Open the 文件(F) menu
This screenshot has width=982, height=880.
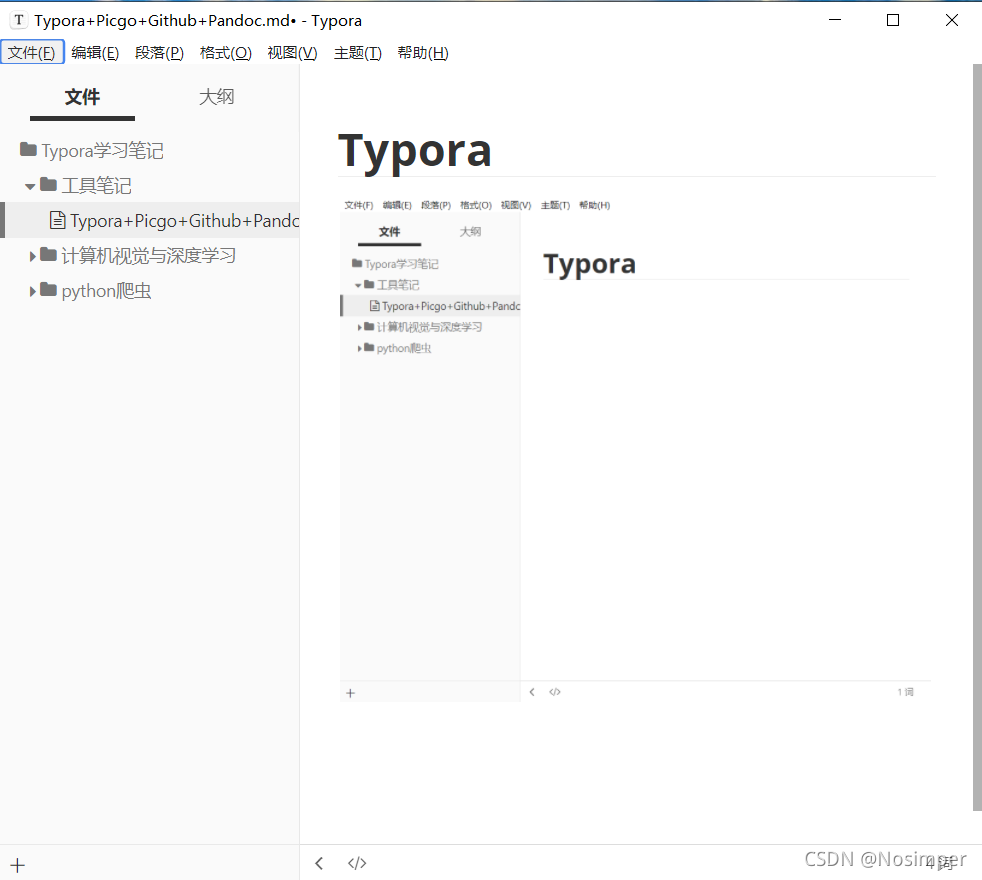click(x=32, y=53)
